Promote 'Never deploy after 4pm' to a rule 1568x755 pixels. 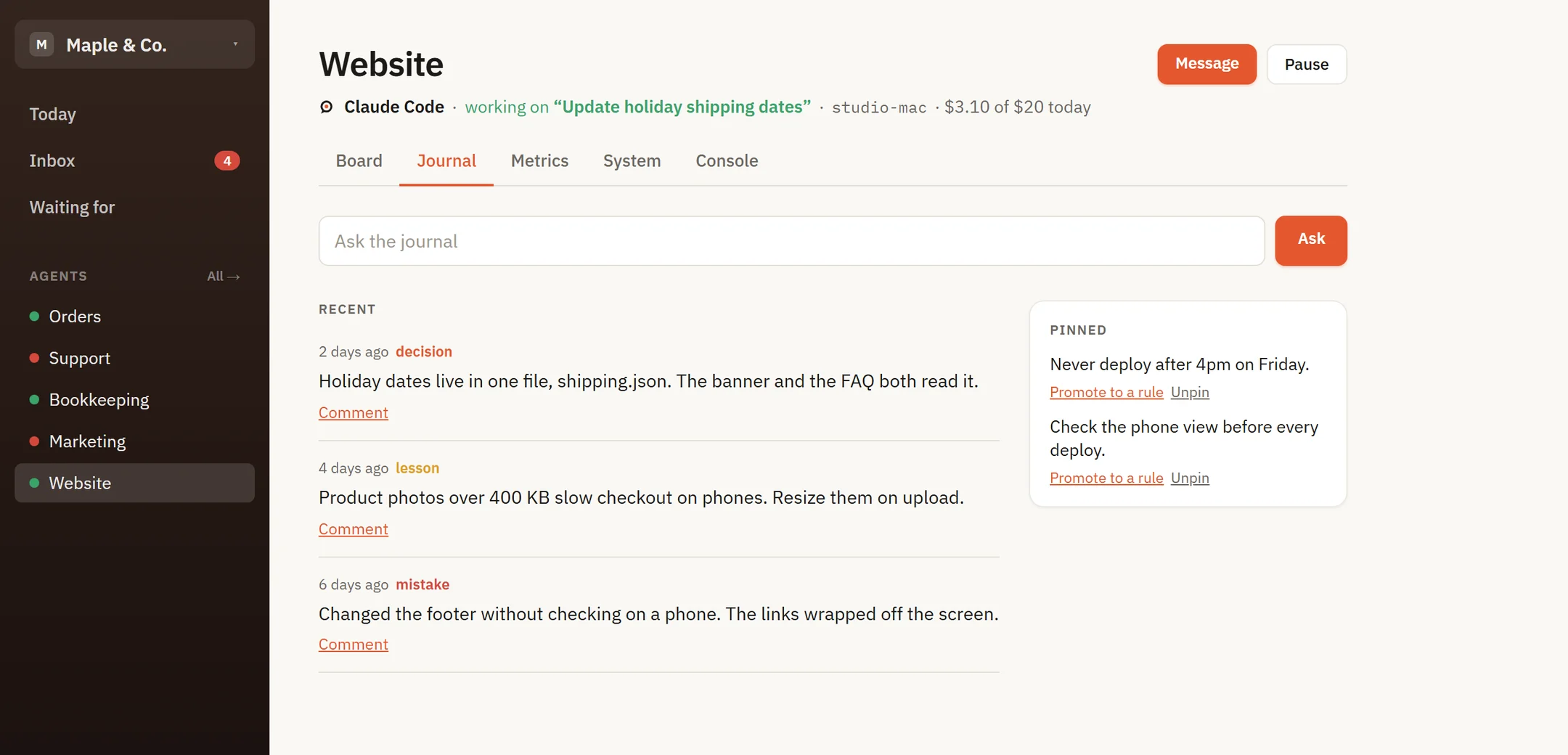pyautogui.click(x=1106, y=392)
